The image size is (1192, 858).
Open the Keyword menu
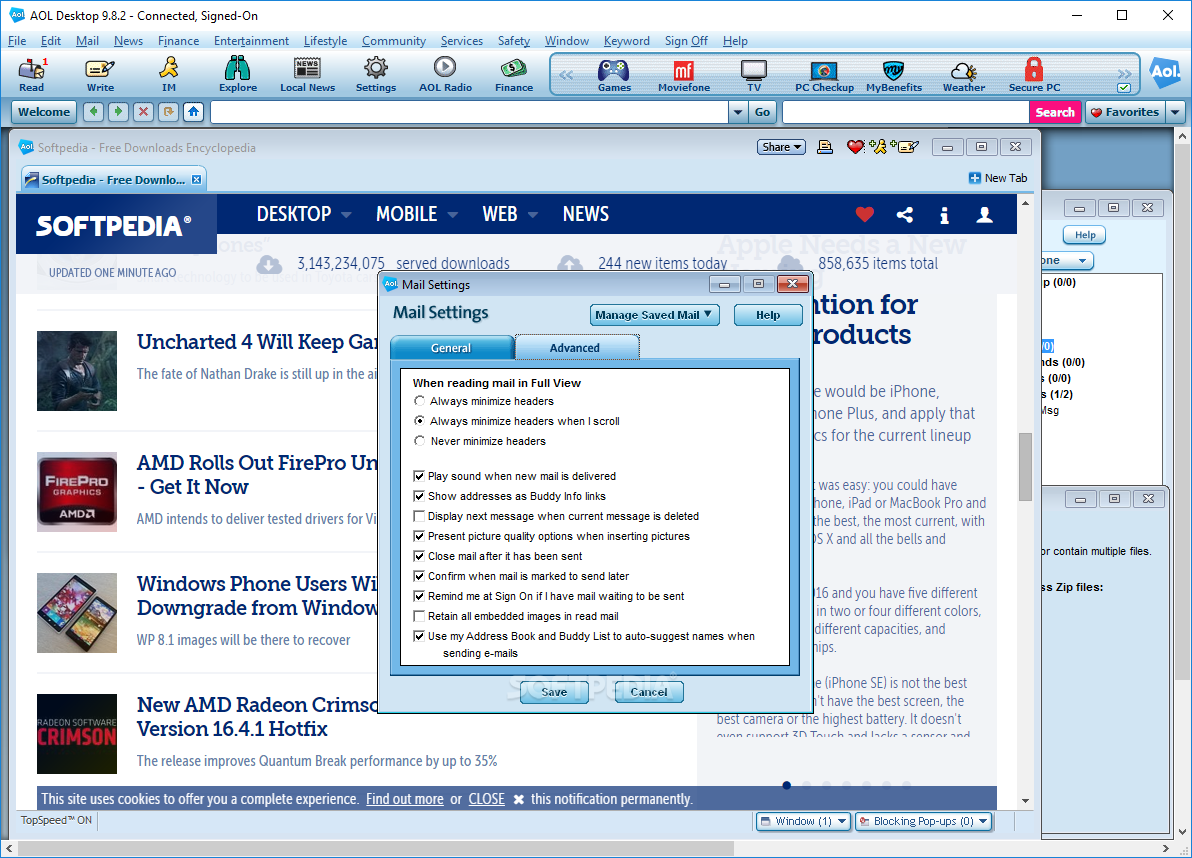[x=626, y=41]
